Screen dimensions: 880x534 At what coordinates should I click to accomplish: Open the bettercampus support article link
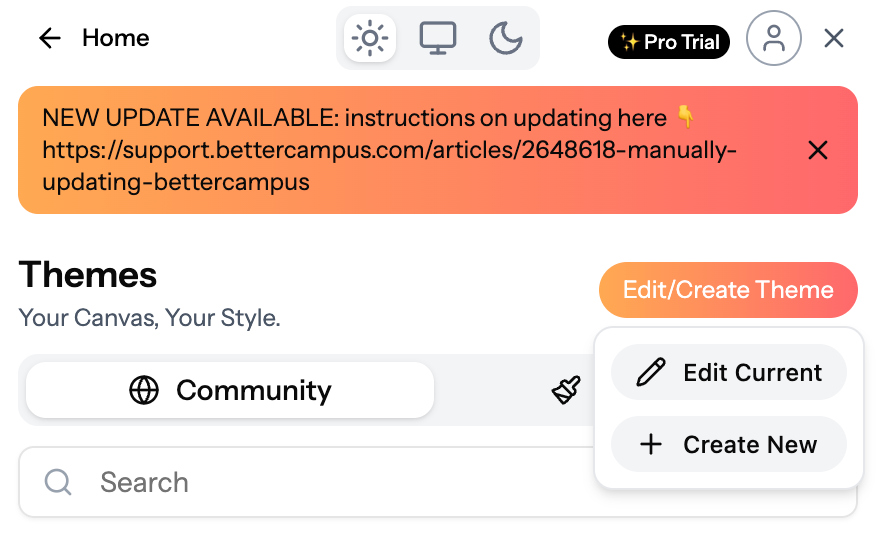coord(389,166)
